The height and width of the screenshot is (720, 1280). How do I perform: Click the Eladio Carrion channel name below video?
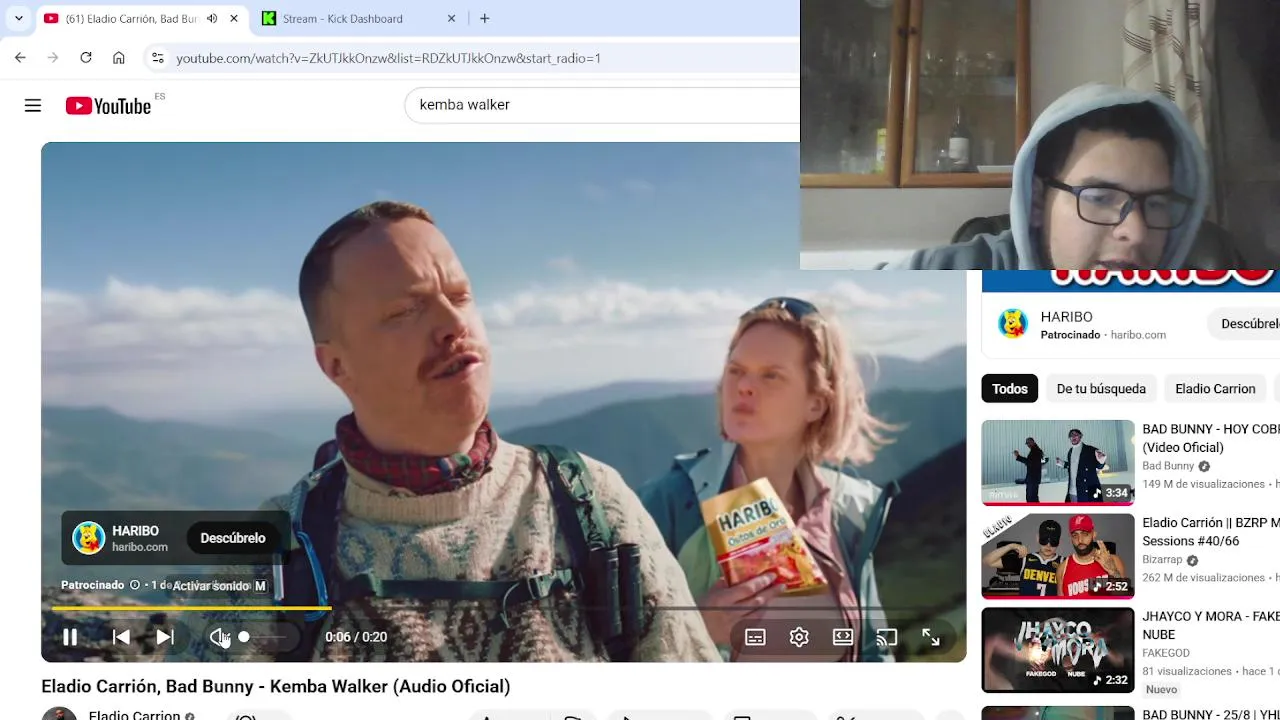tap(134, 715)
